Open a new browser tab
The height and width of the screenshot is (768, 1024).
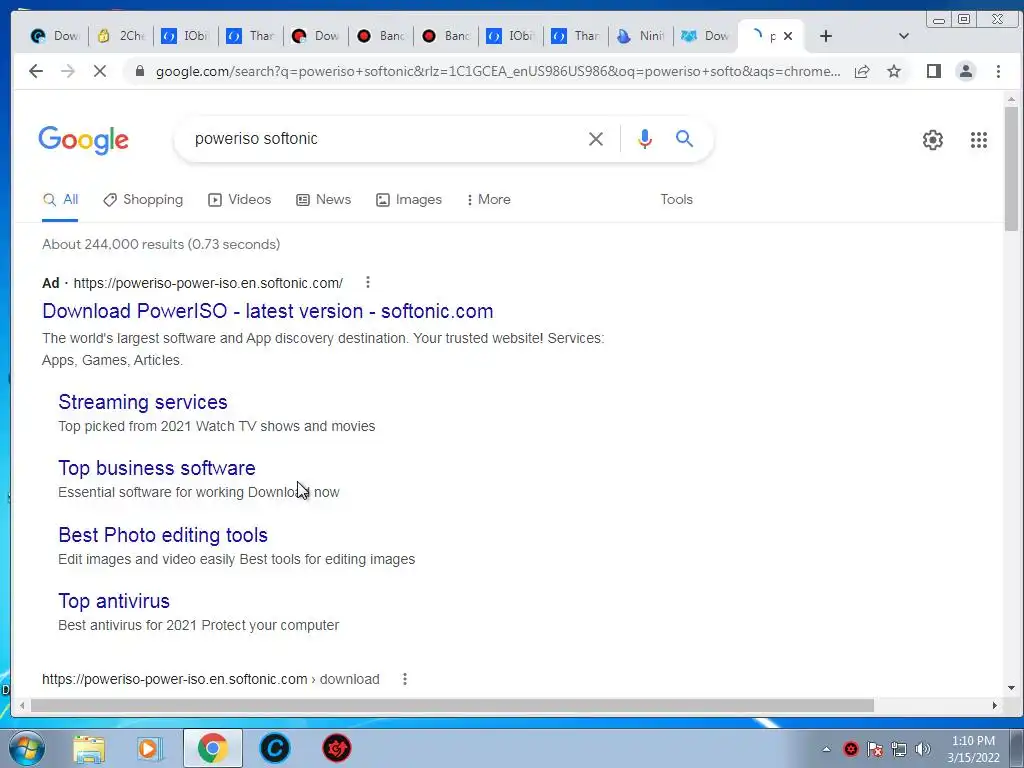pos(826,36)
